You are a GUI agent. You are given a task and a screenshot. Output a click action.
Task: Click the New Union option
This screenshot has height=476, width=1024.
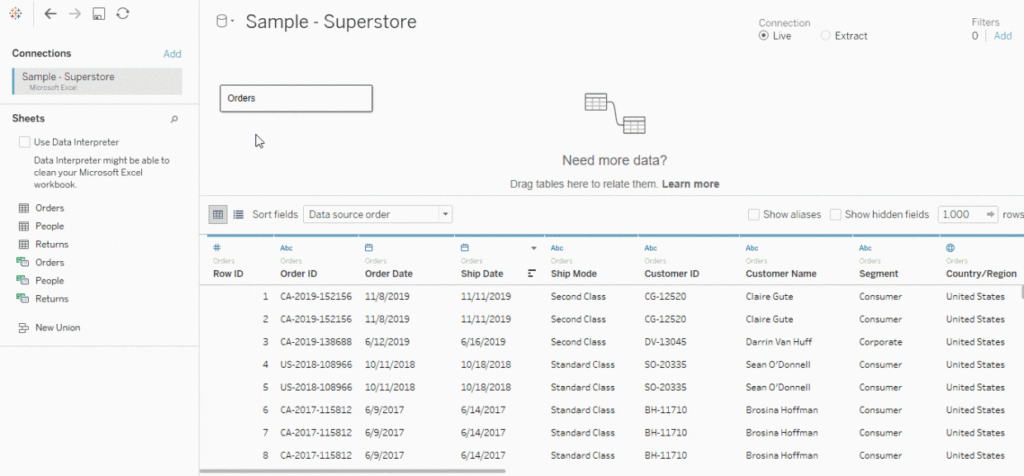pos(50,328)
